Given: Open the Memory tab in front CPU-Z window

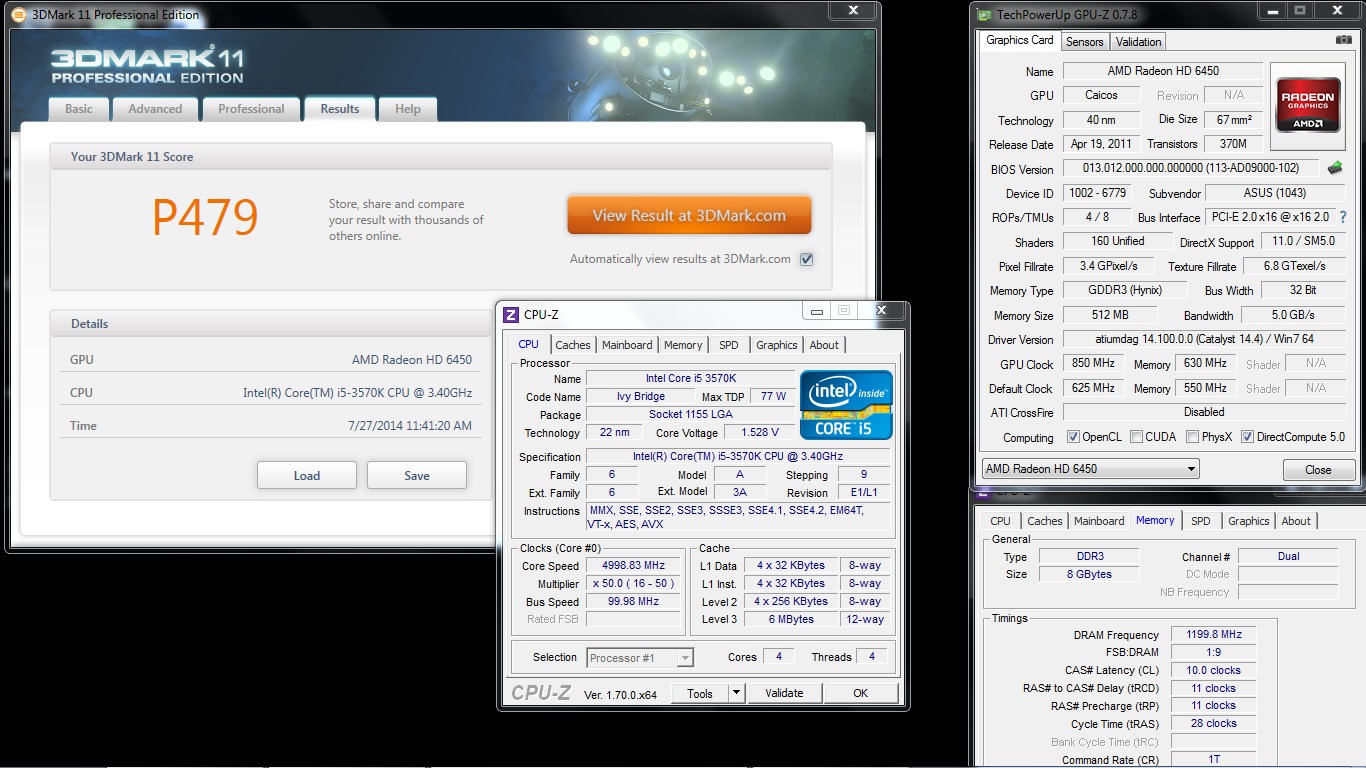Looking at the screenshot, I should click(x=683, y=345).
